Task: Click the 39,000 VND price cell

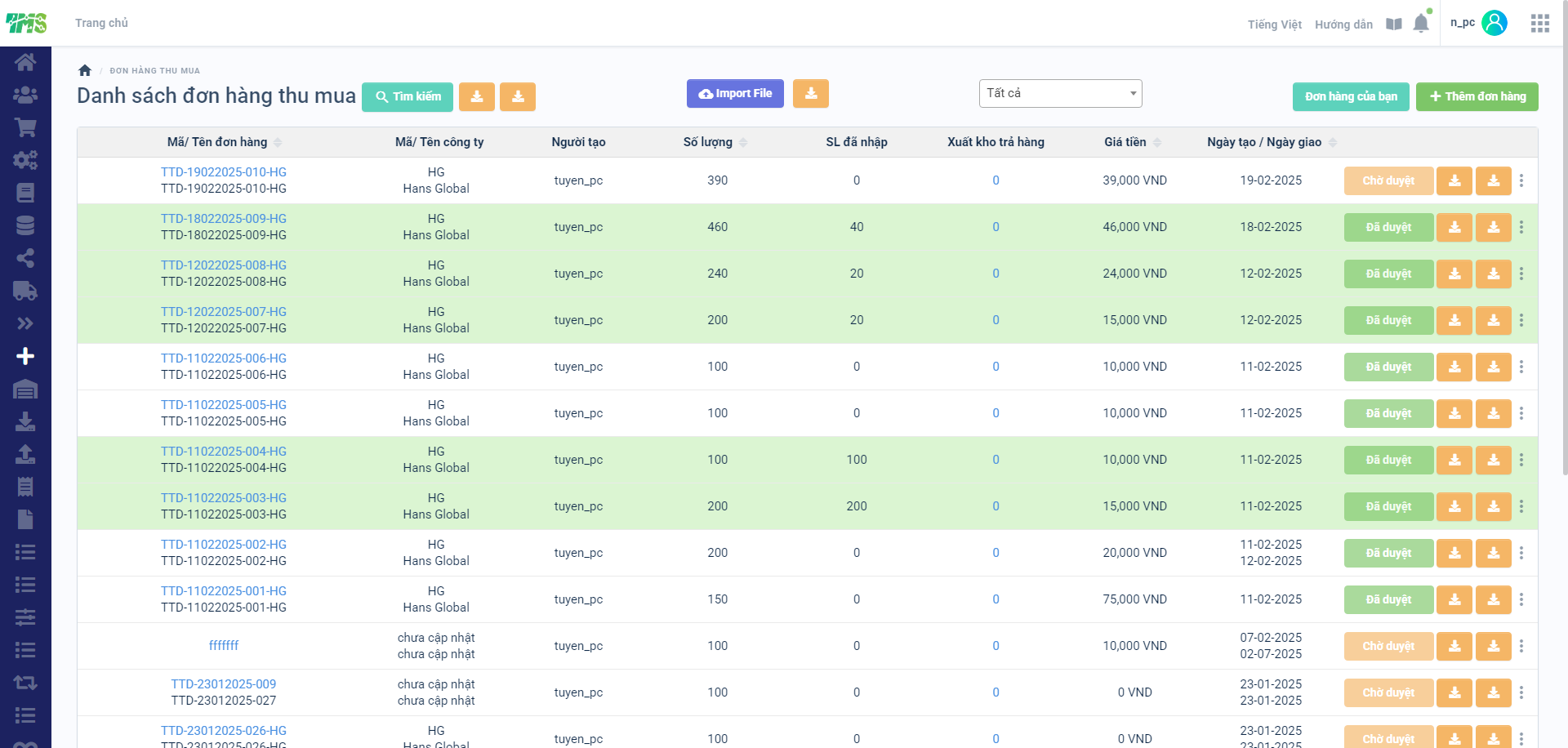Action: (x=1134, y=180)
